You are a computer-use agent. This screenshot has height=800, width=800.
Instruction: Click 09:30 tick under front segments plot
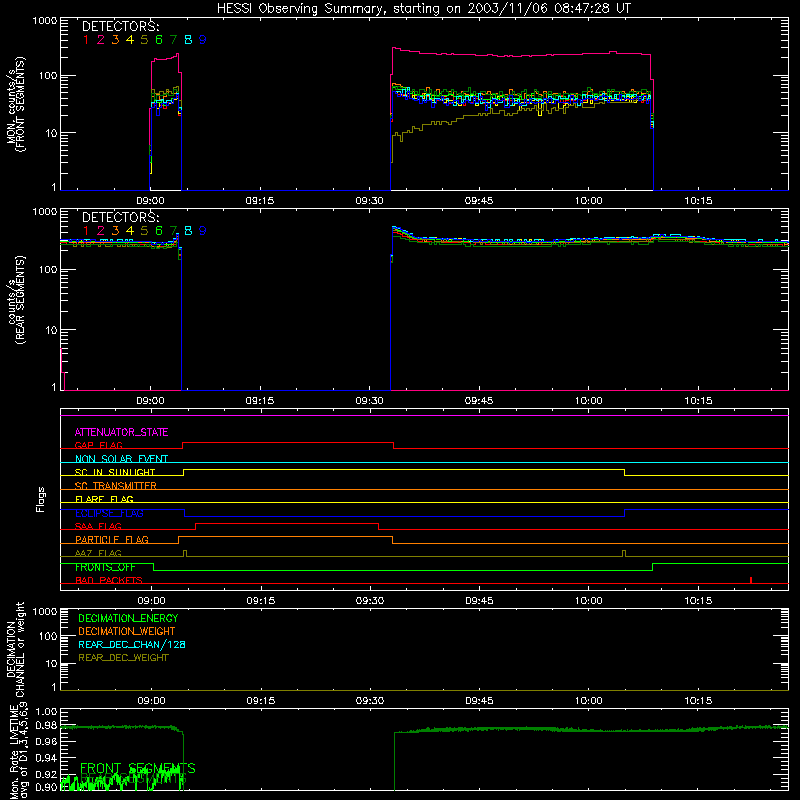pyautogui.click(x=369, y=201)
